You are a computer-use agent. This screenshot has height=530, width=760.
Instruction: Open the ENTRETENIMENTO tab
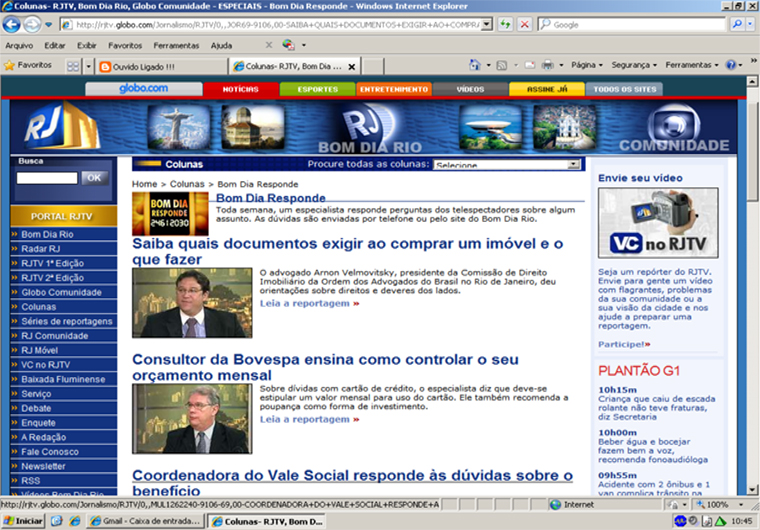pos(394,89)
